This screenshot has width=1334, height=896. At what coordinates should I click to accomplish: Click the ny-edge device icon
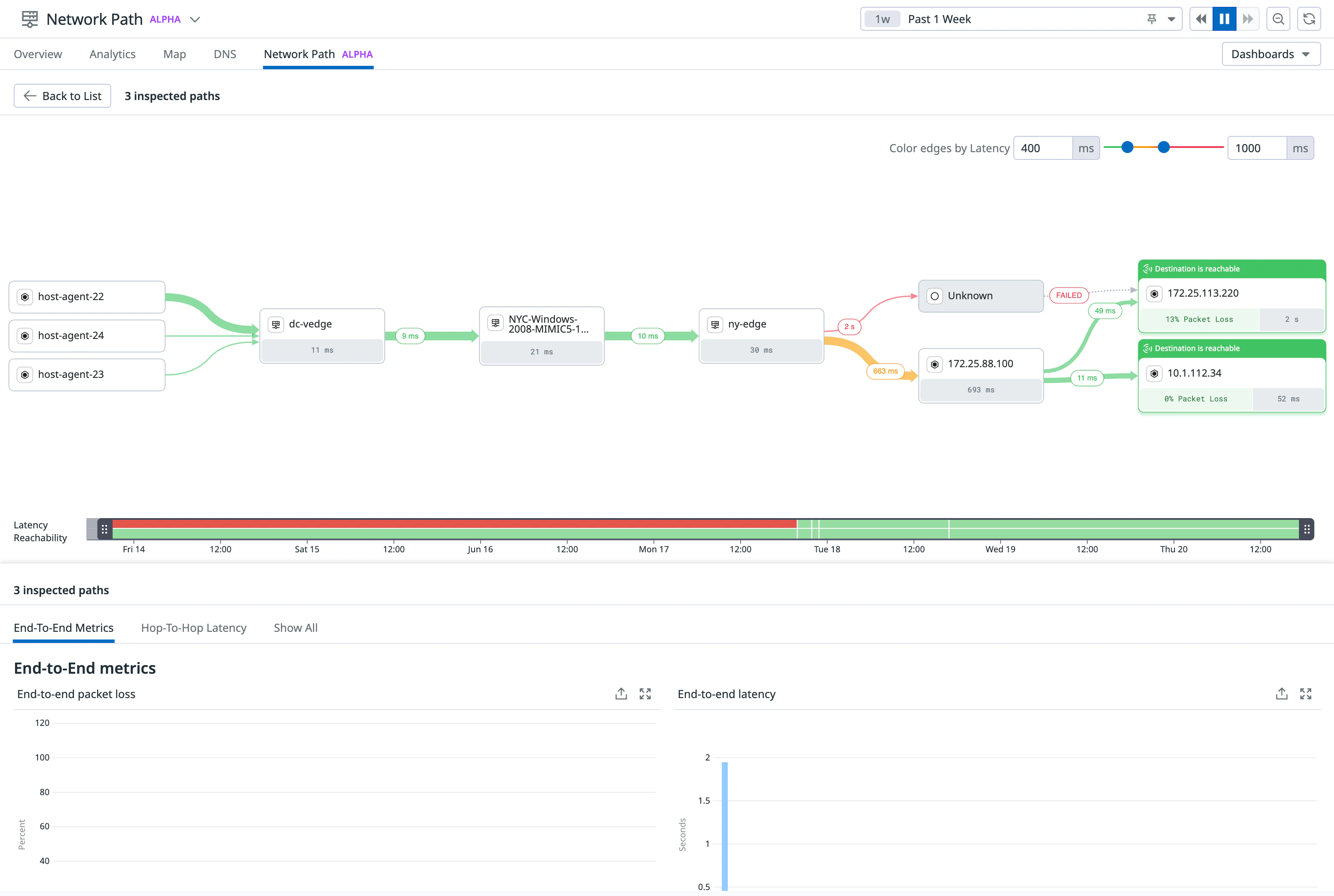point(714,324)
